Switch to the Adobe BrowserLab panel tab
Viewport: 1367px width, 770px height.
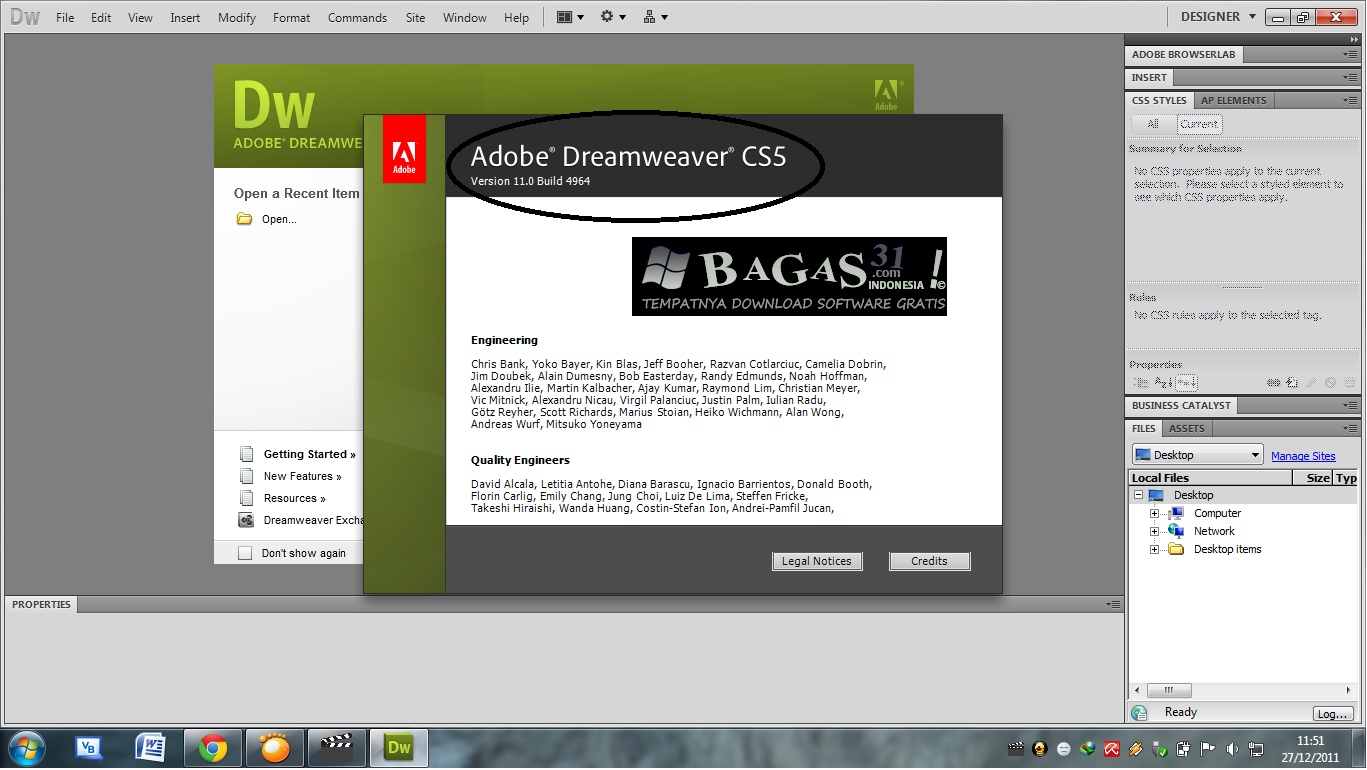pyautogui.click(x=1185, y=55)
